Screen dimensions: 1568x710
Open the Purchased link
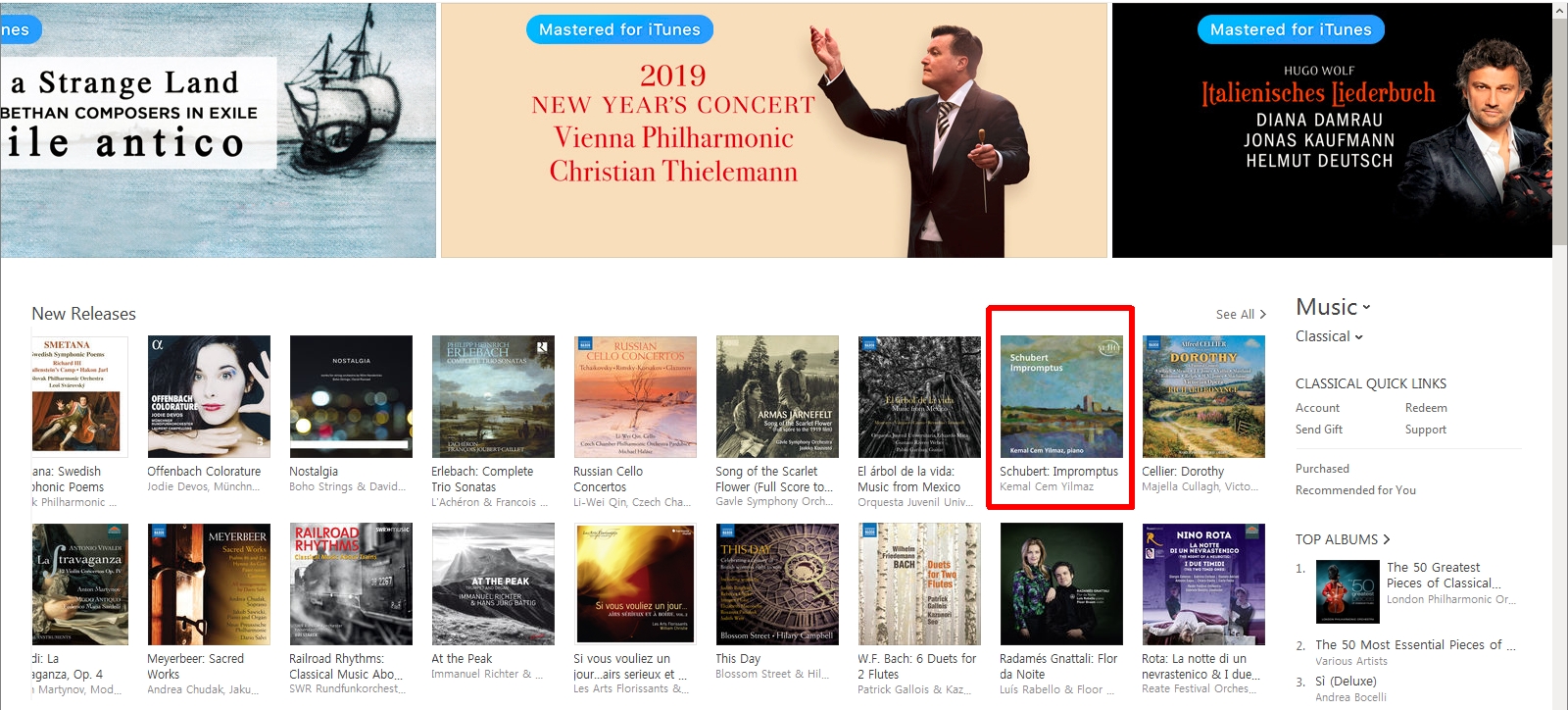click(x=1322, y=469)
